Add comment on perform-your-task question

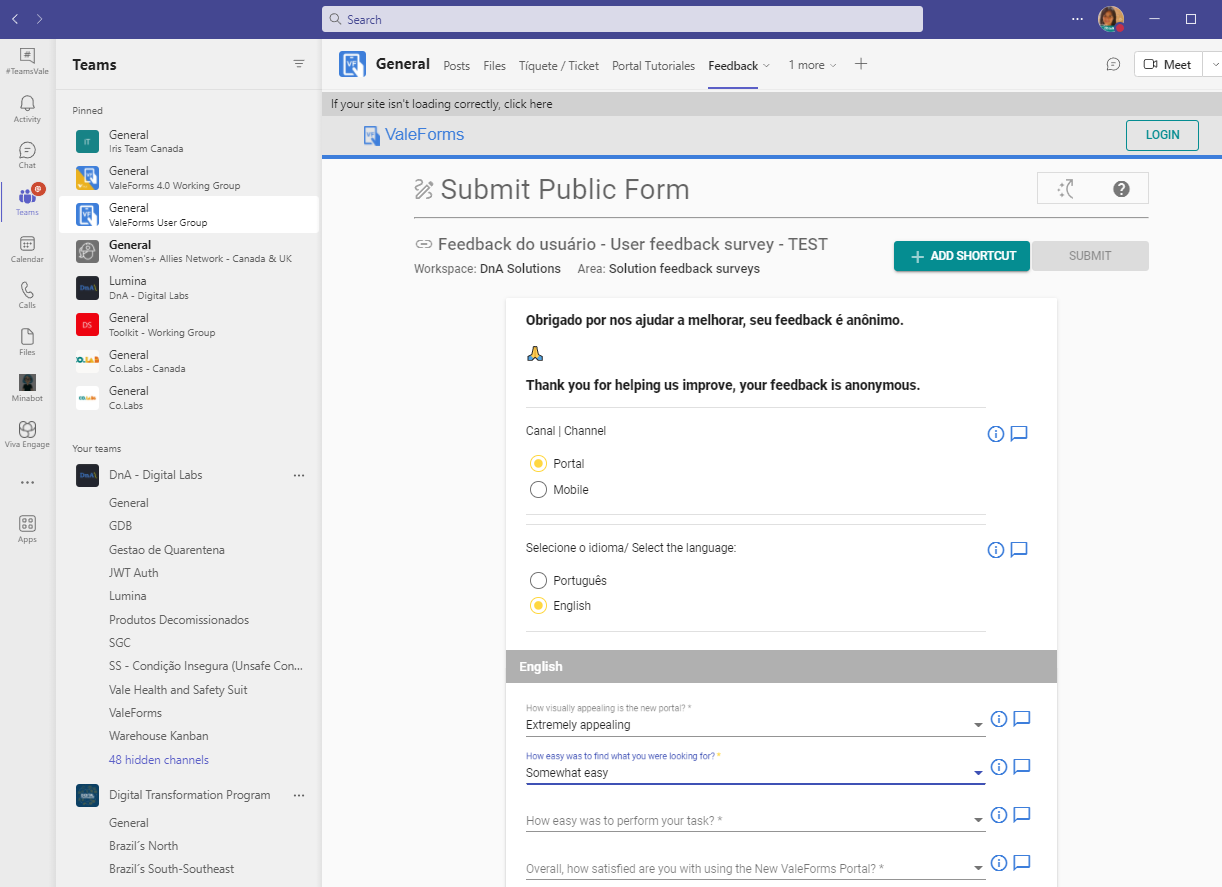tap(1022, 815)
